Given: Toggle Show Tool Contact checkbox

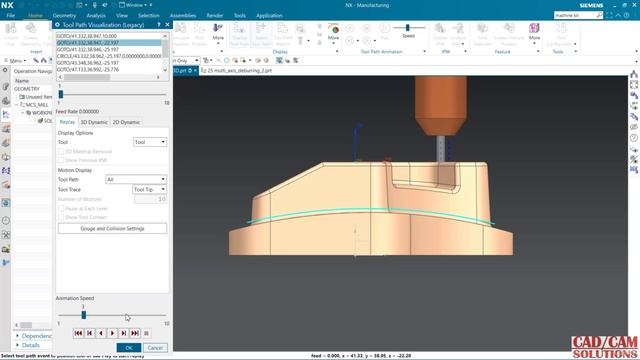Looking at the screenshot, I should click(x=61, y=217).
